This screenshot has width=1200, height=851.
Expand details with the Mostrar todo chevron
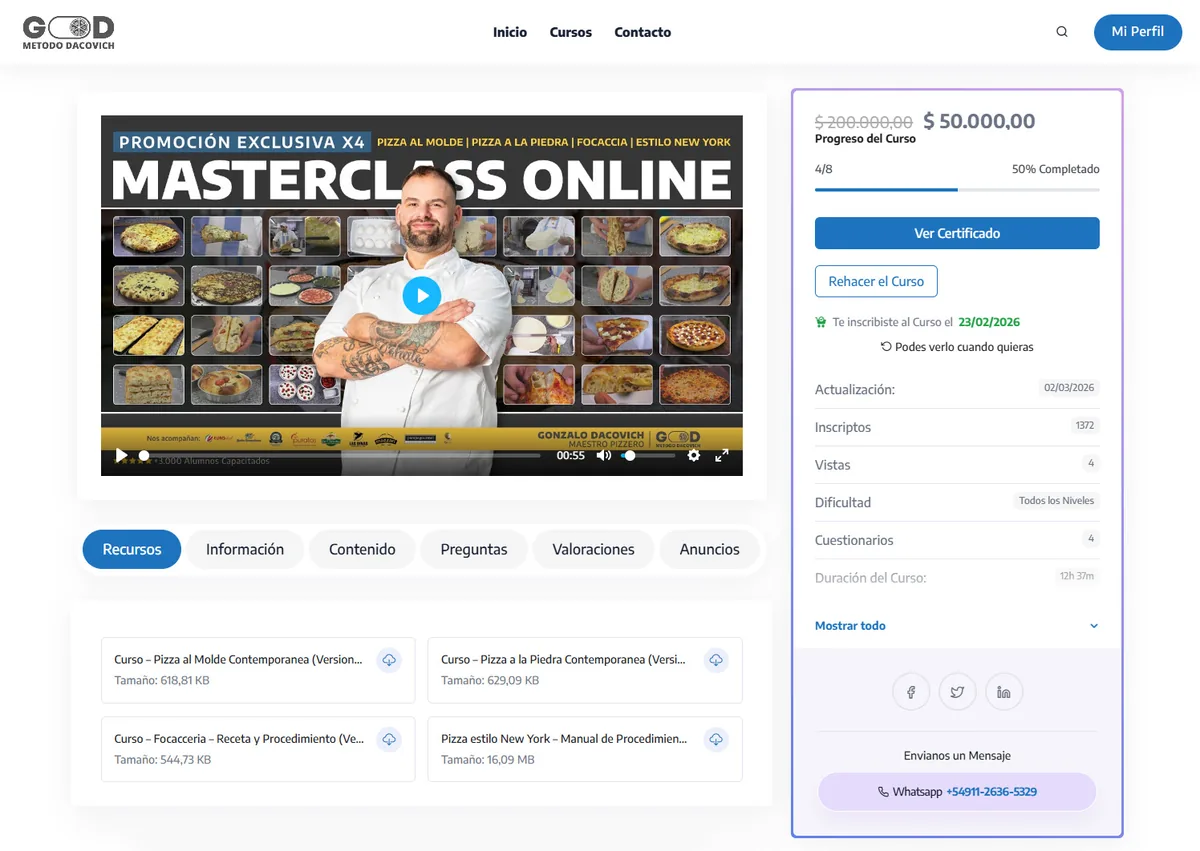tap(1093, 626)
